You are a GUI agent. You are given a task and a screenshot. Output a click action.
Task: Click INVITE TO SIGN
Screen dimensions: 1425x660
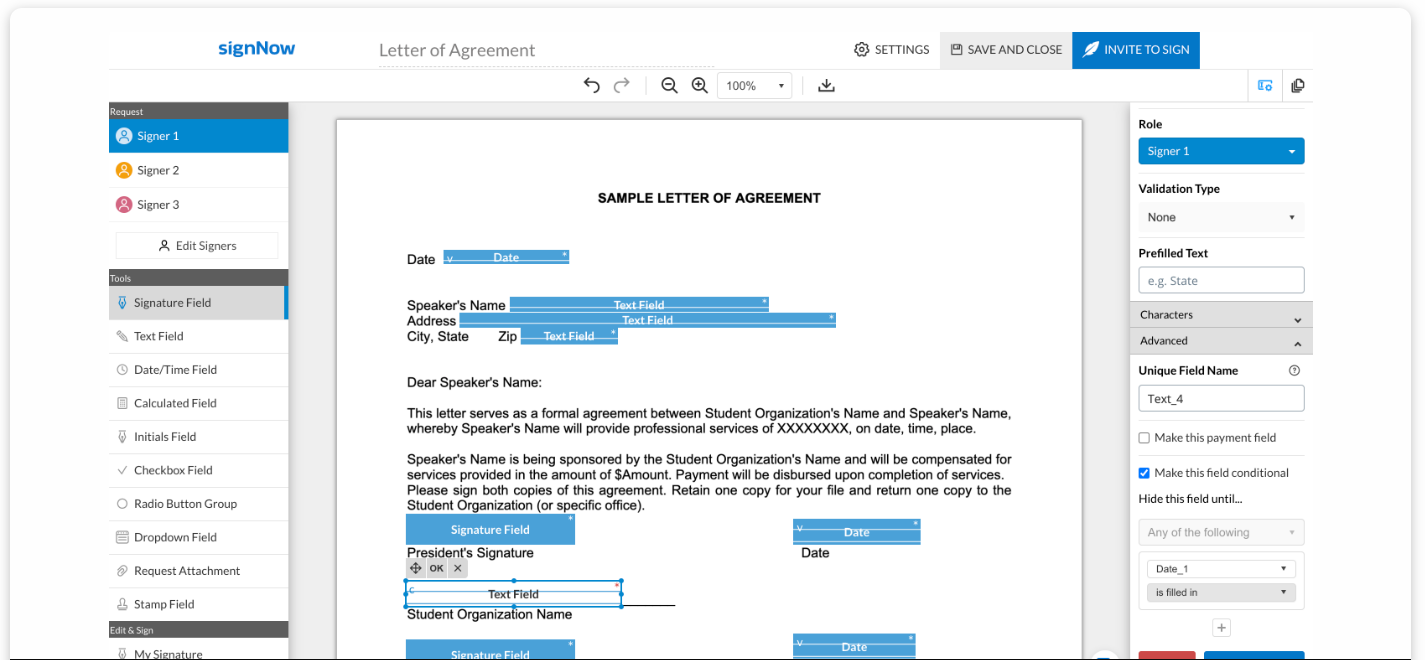tap(1136, 50)
